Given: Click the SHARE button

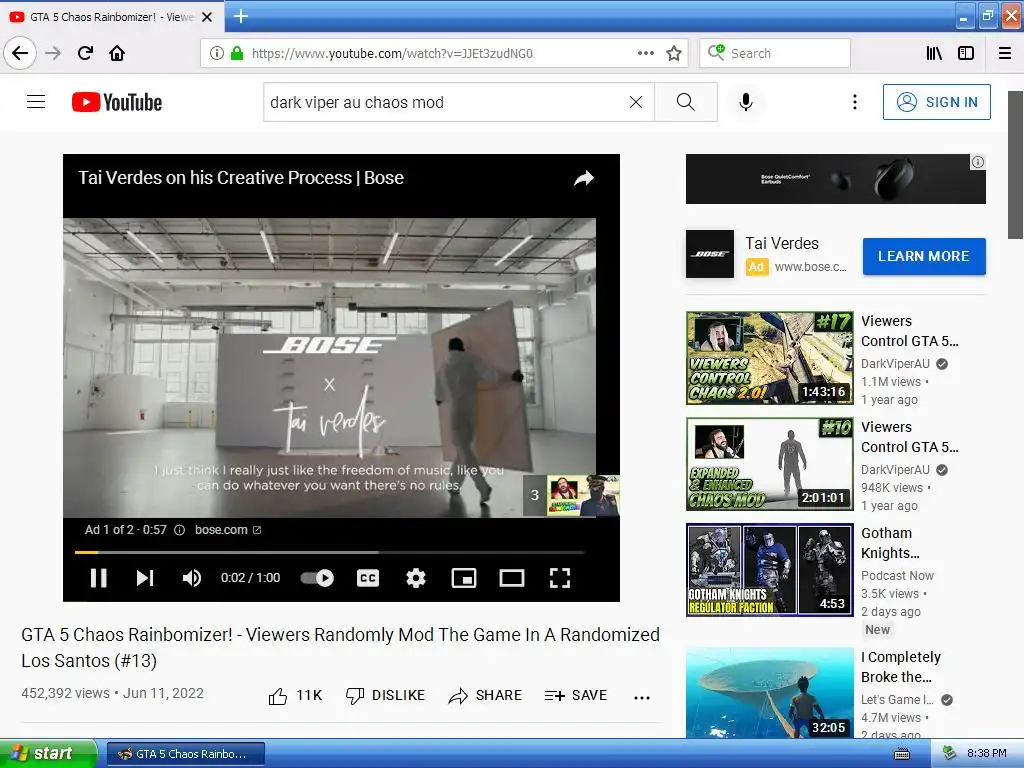Looking at the screenshot, I should coord(485,696).
